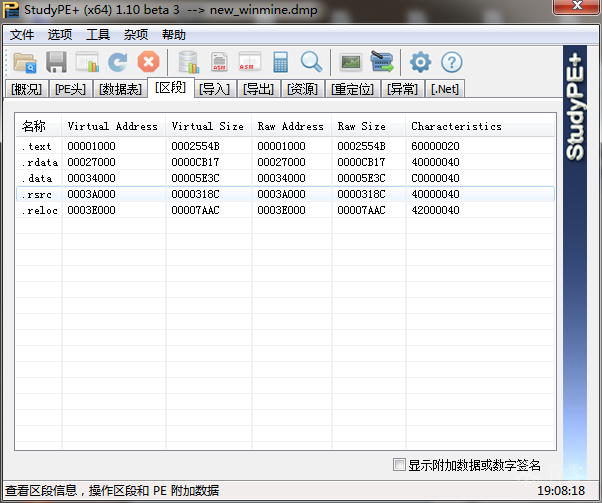Click Virtual Address value 0003E000
Viewport: 602px width, 503px height.
(x=91, y=210)
